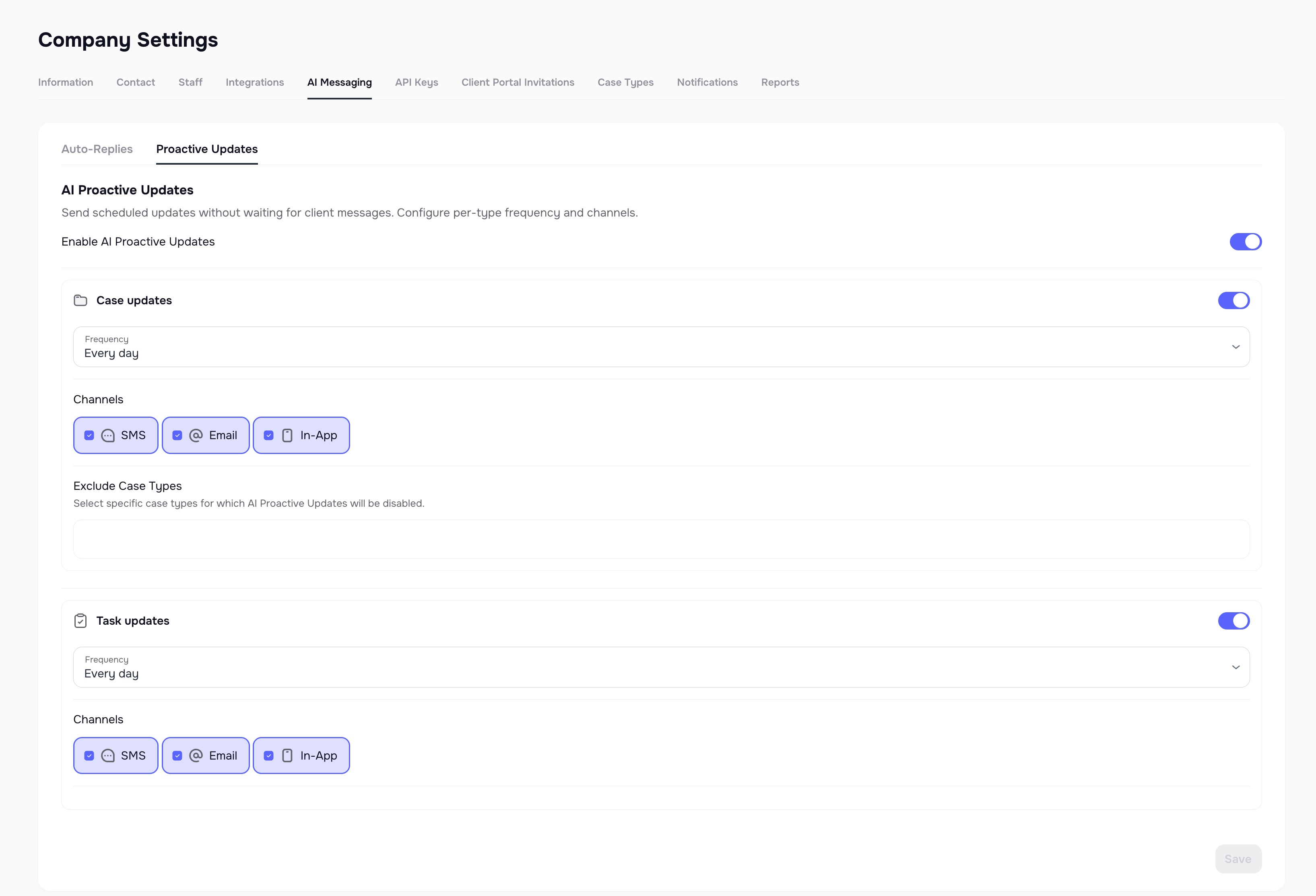Click the Email @ icon under Task updates channels
The height and width of the screenshot is (896, 1316).
pyautogui.click(x=196, y=755)
